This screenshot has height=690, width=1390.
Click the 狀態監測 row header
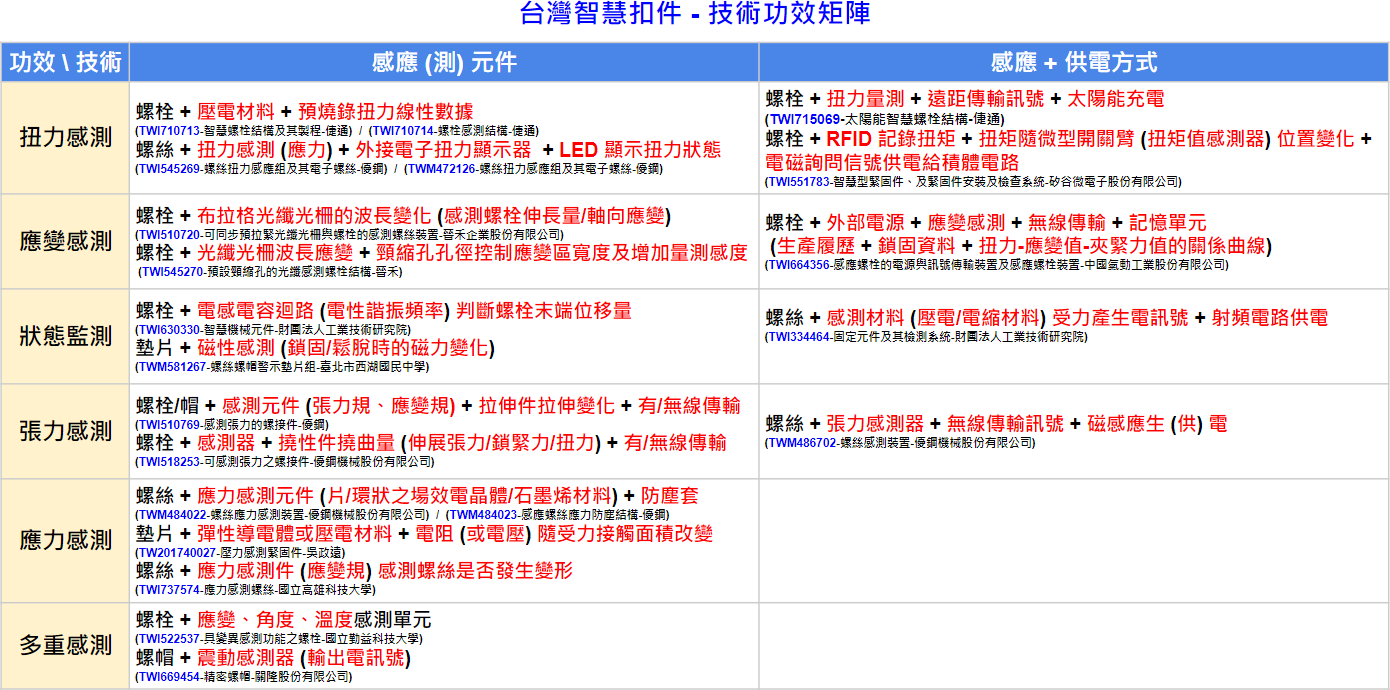tap(65, 336)
